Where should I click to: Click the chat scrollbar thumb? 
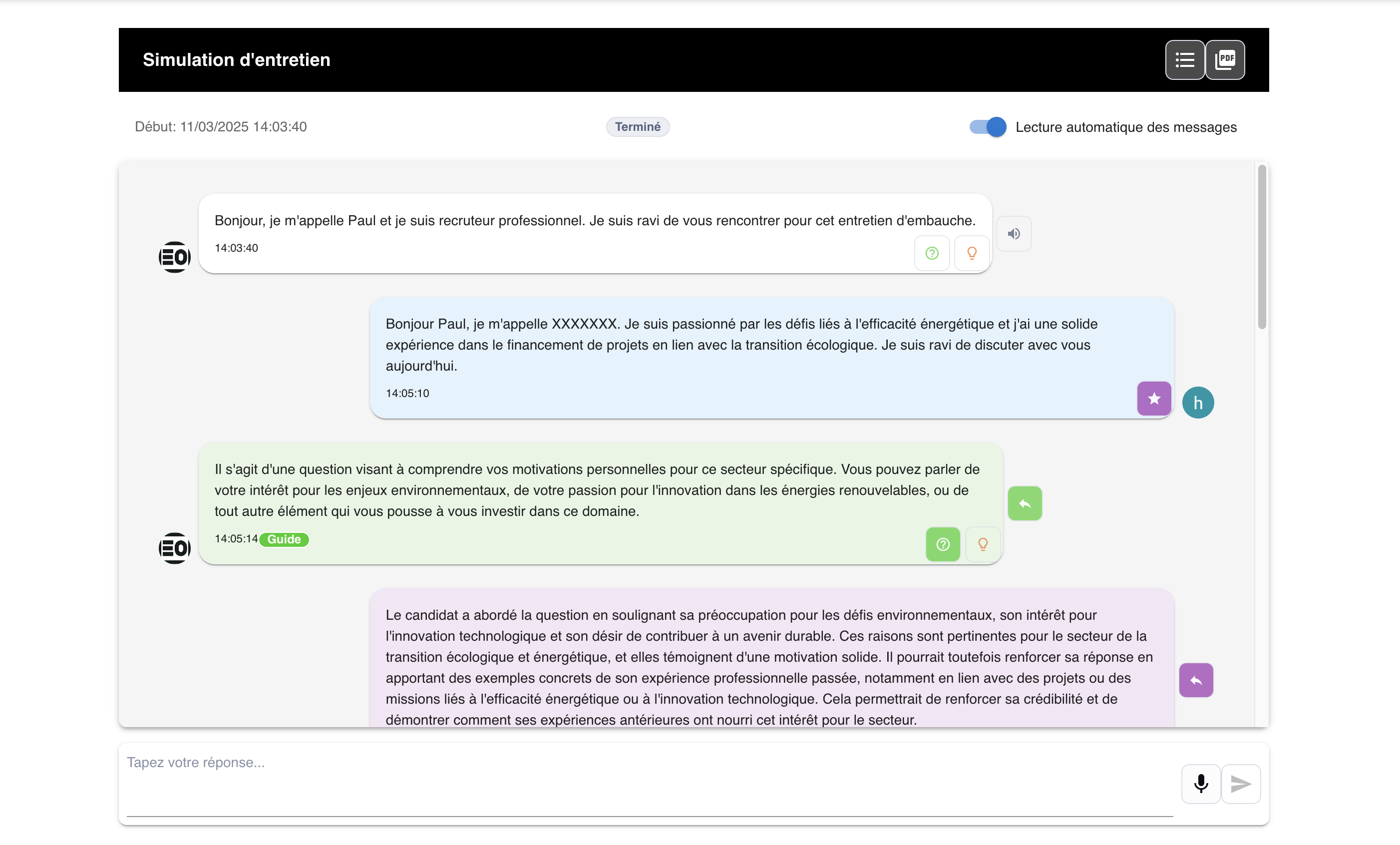tap(1261, 247)
